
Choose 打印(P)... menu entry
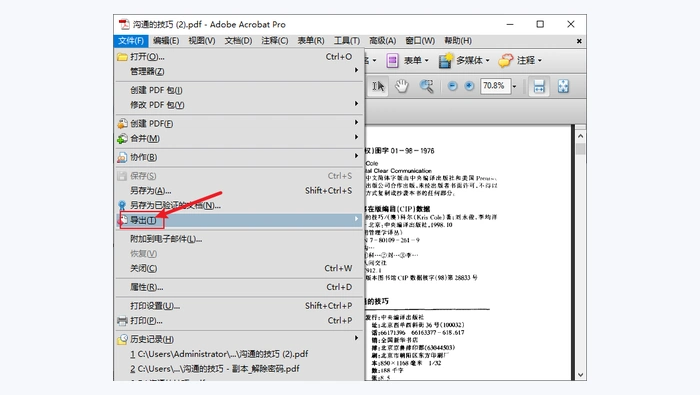(x=239, y=320)
